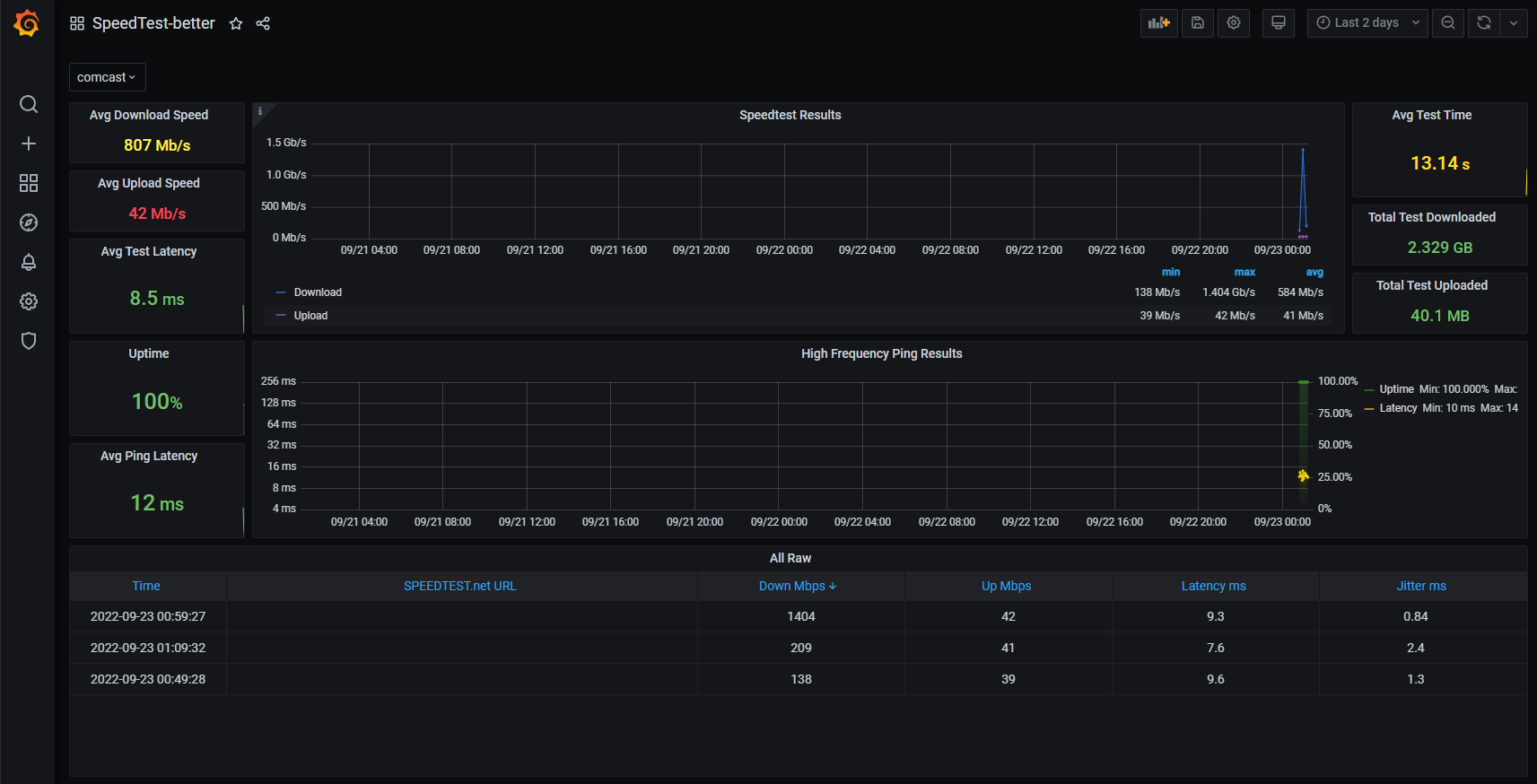The height and width of the screenshot is (784, 1537).
Task: Click the 13.14 s average test time
Action: [1440, 163]
